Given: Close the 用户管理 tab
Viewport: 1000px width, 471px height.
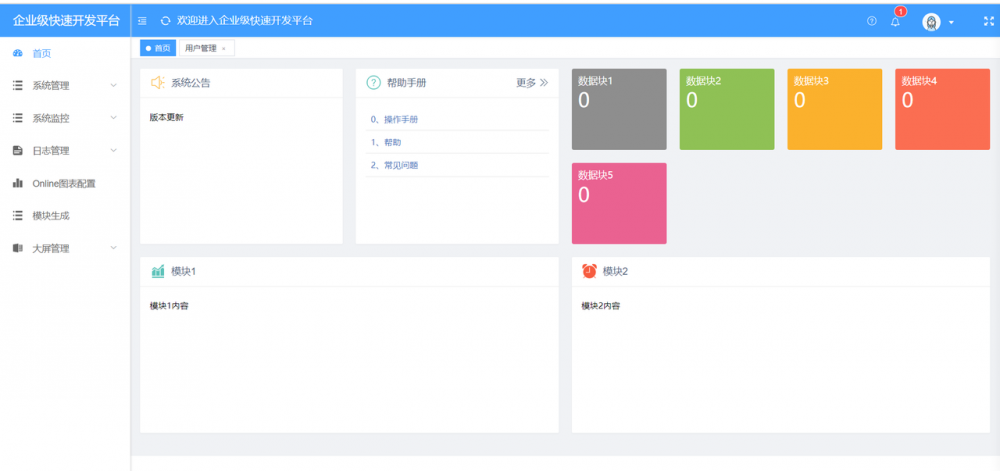Looking at the screenshot, I should point(224,48).
